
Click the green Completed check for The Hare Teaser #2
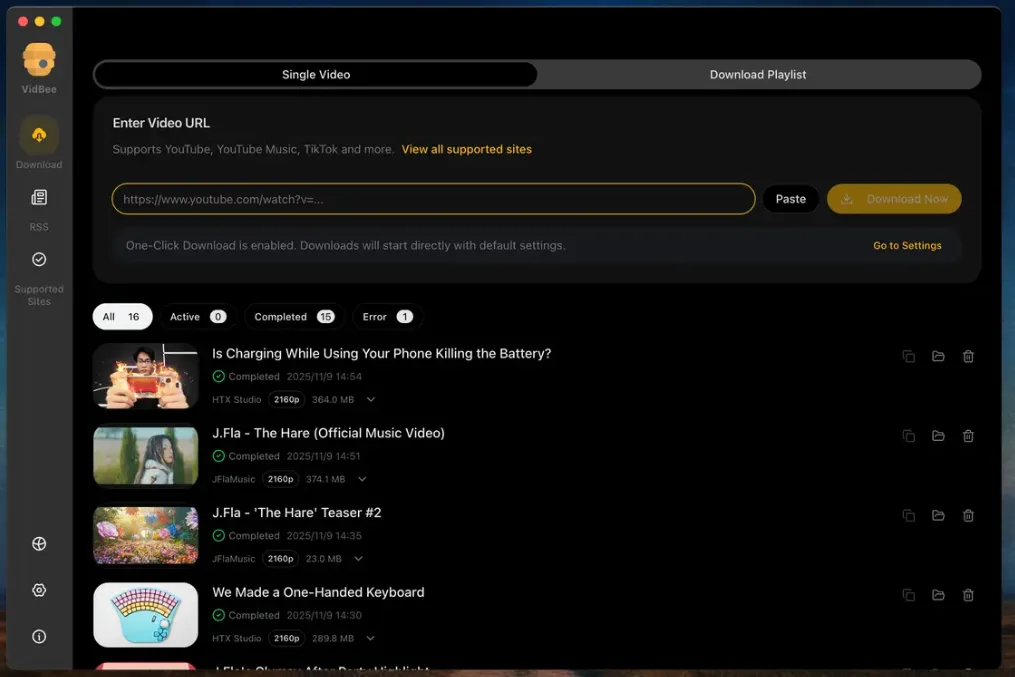(219, 535)
